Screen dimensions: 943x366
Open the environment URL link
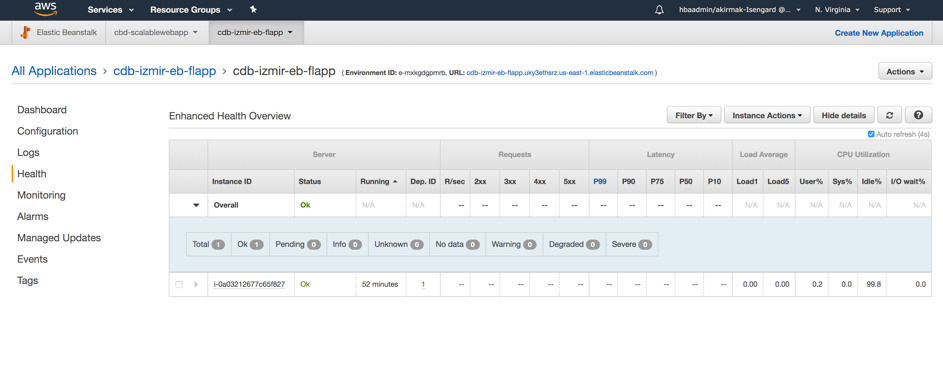560,73
